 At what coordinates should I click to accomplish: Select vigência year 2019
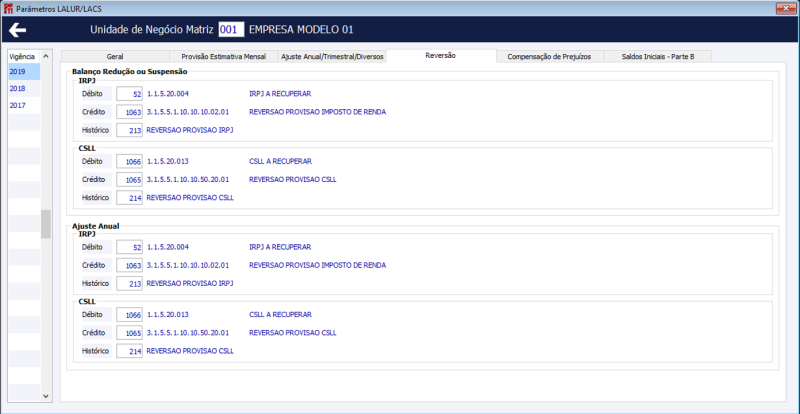pos(24,71)
